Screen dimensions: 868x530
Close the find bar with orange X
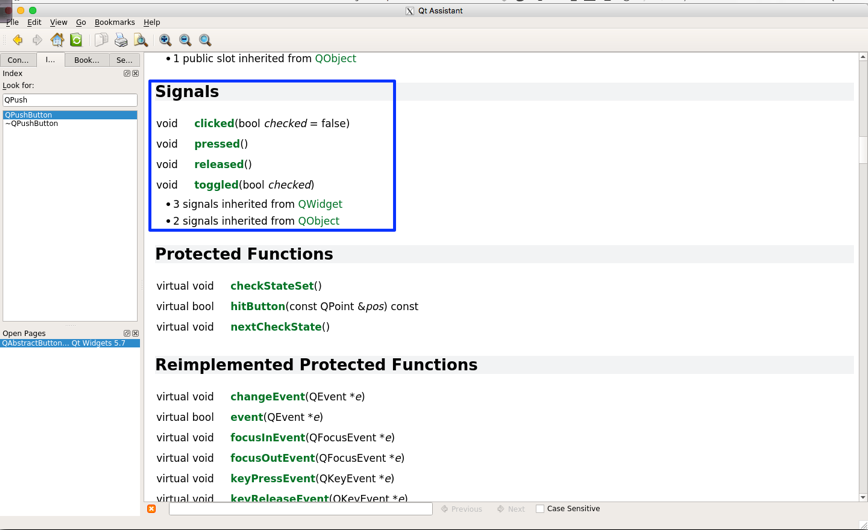[x=152, y=509]
